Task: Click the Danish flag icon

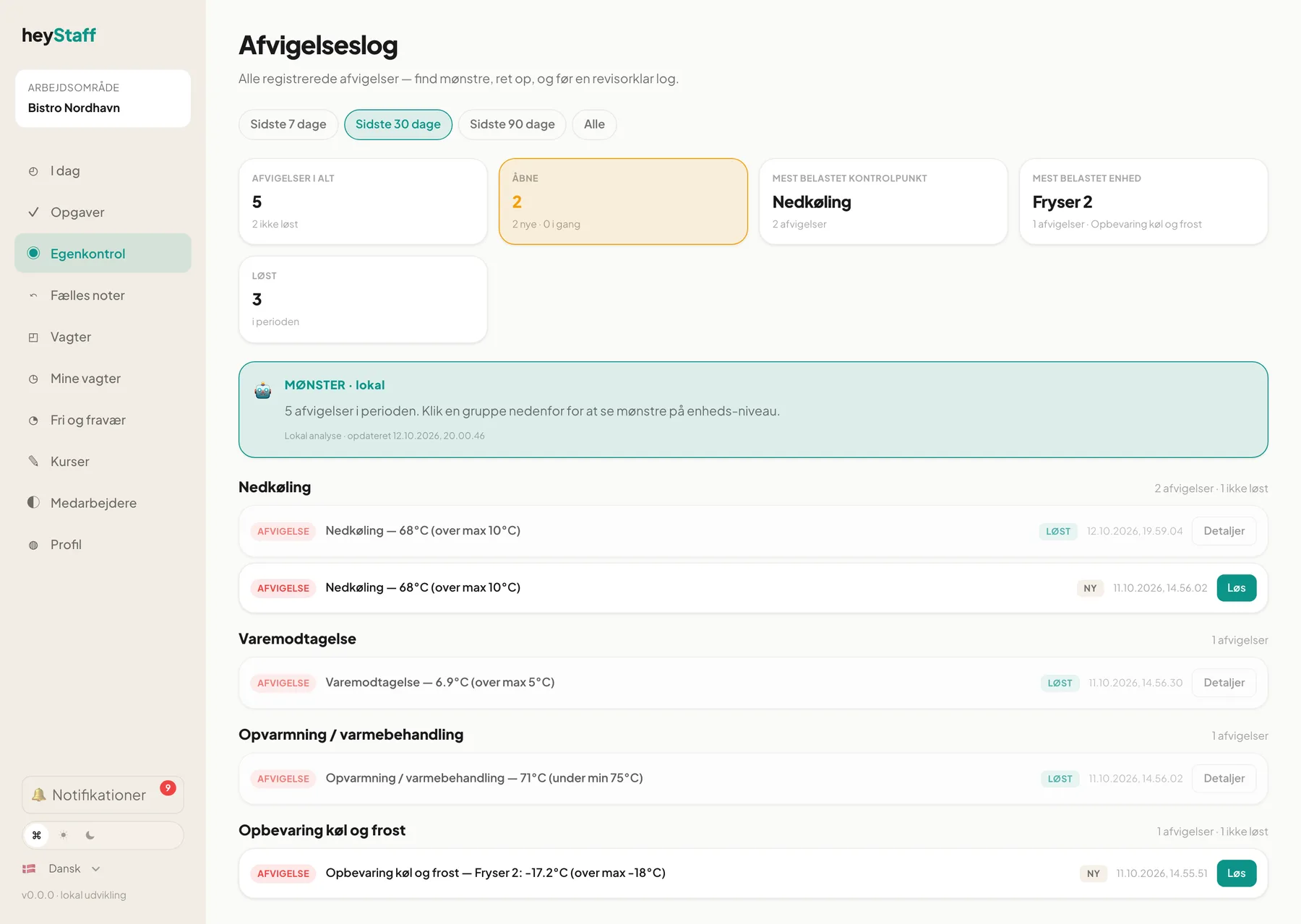Action: point(30,868)
